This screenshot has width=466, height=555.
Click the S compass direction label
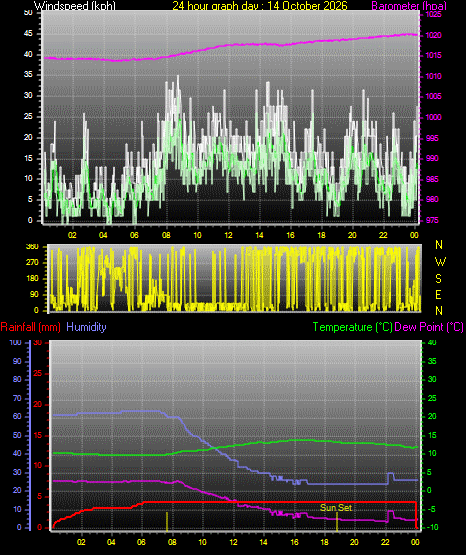tap(438, 279)
